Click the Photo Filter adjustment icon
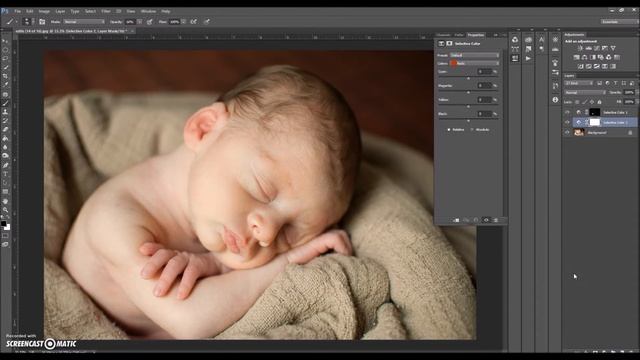The width and height of the screenshot is (640, 360). [x=601, y=57]
